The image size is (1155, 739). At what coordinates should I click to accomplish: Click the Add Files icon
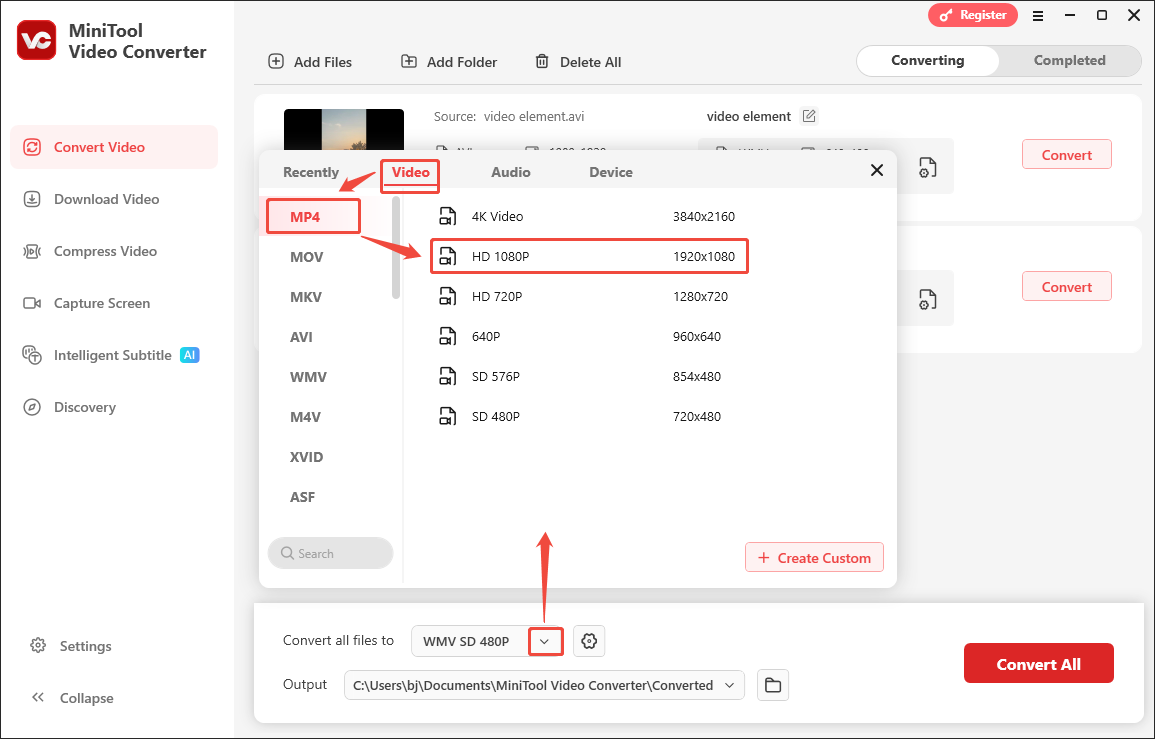(x=275, y=61)
